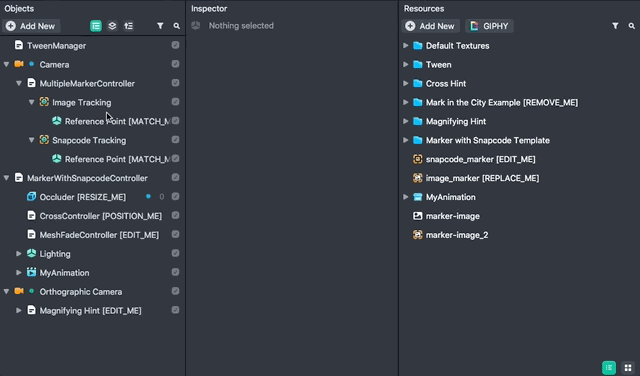This screenshot has height=376, width=640.
Task: Open search in the Objects panel
Action: (176, 26)
